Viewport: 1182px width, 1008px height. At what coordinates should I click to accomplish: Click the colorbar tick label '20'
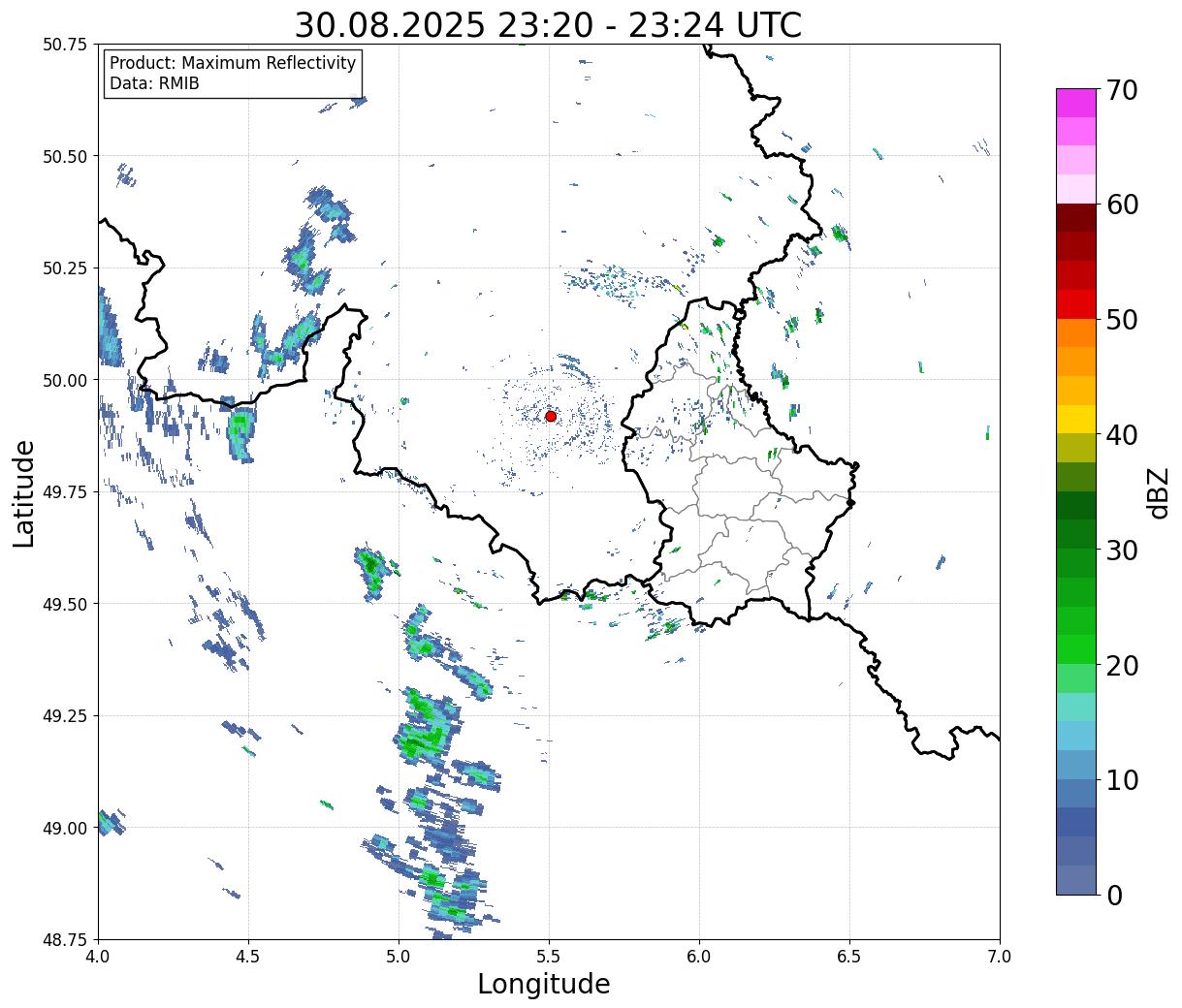coord(1121,665)
